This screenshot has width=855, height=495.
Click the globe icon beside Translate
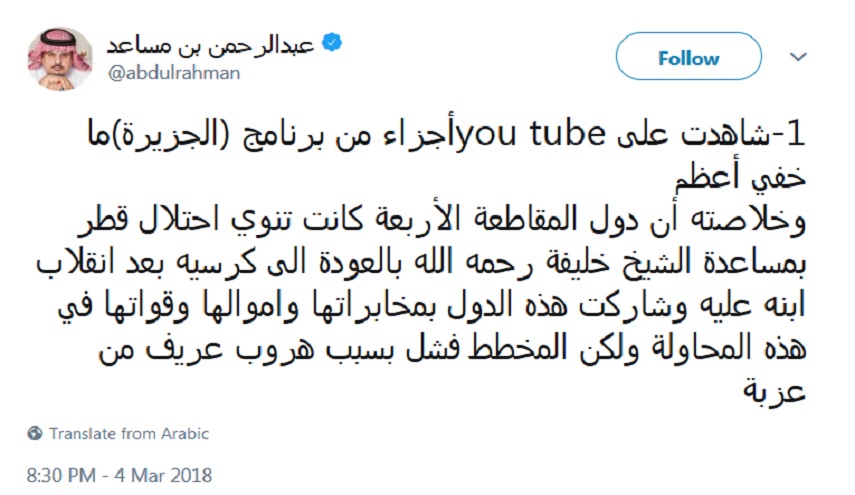36,434
